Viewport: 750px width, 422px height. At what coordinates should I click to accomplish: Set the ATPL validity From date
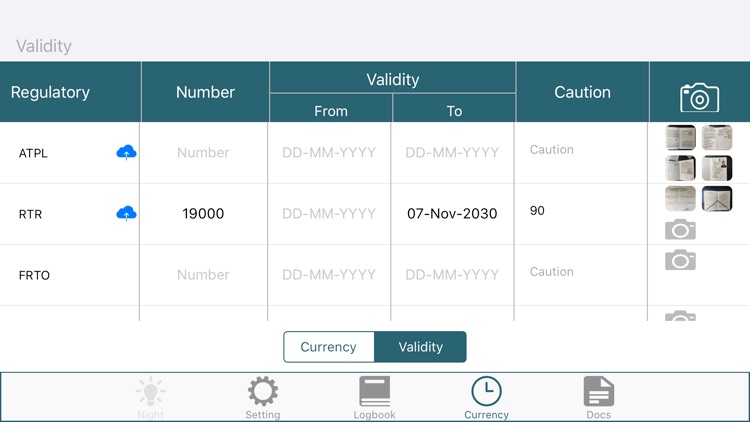[329, 153]
